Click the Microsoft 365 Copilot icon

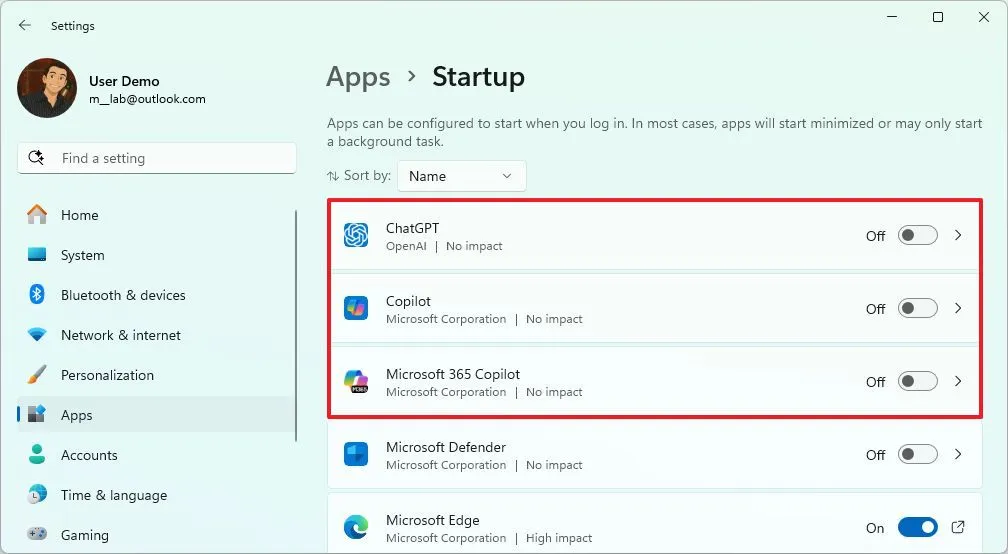click(x=356, y=381)
